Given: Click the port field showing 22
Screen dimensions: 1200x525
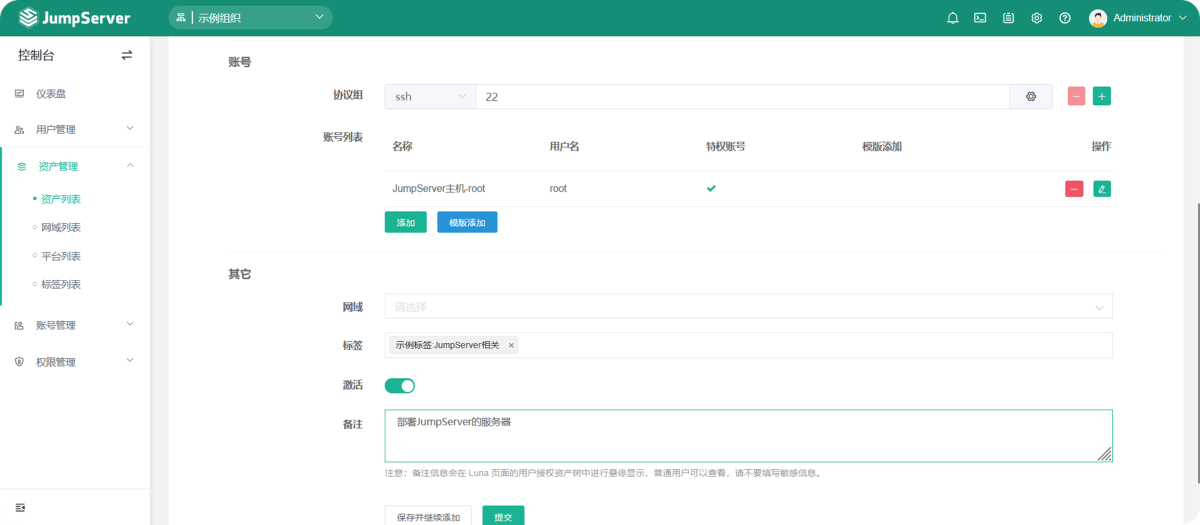Looking at the screenshot, I should (742, 97).
